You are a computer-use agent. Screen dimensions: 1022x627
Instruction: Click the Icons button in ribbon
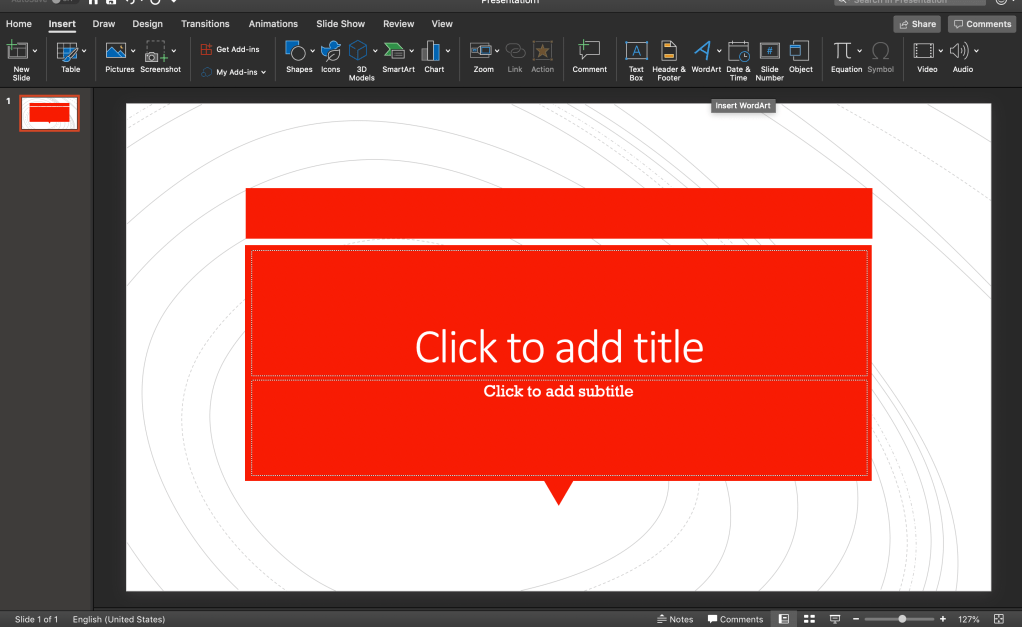pos(330,56)
